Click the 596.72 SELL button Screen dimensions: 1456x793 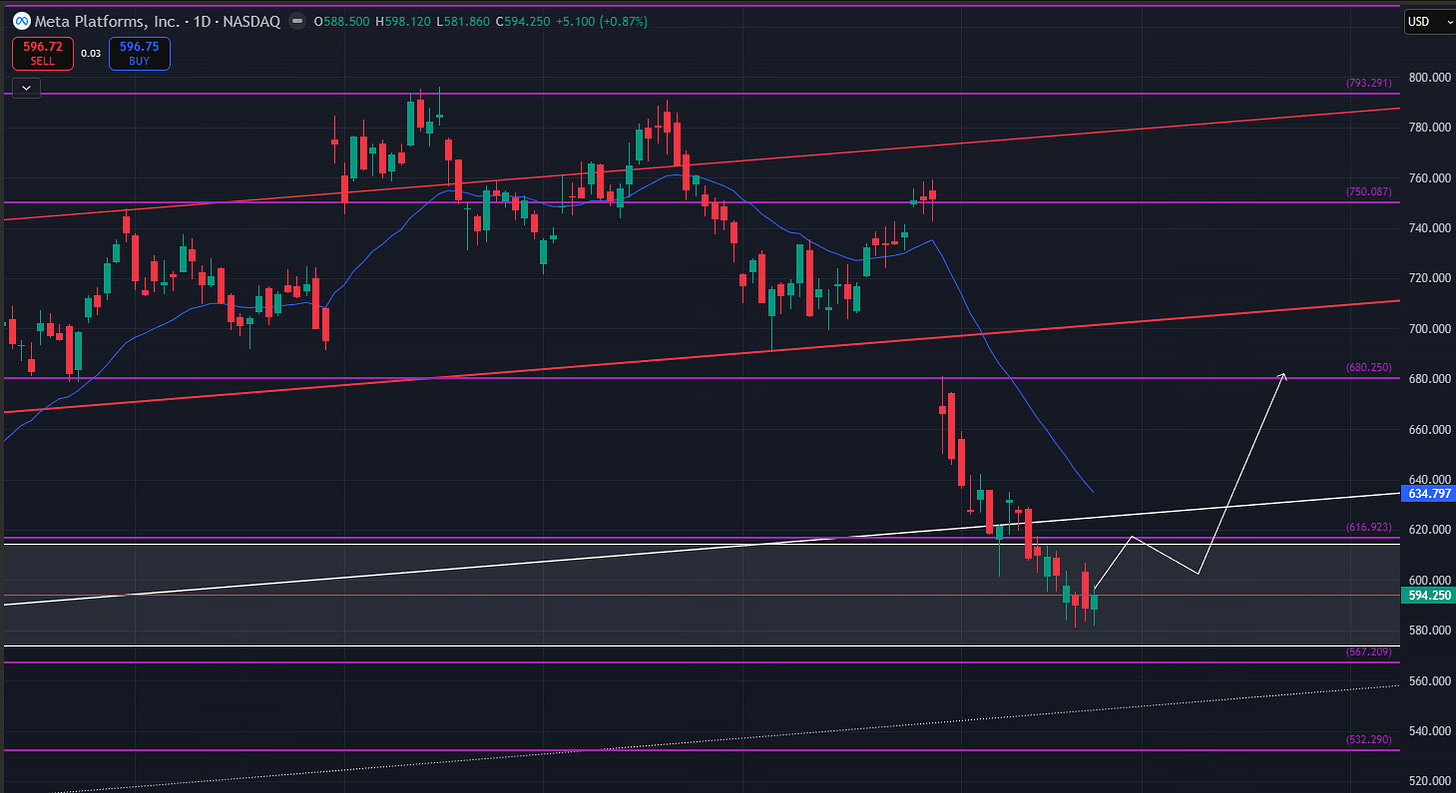(43, 53)
